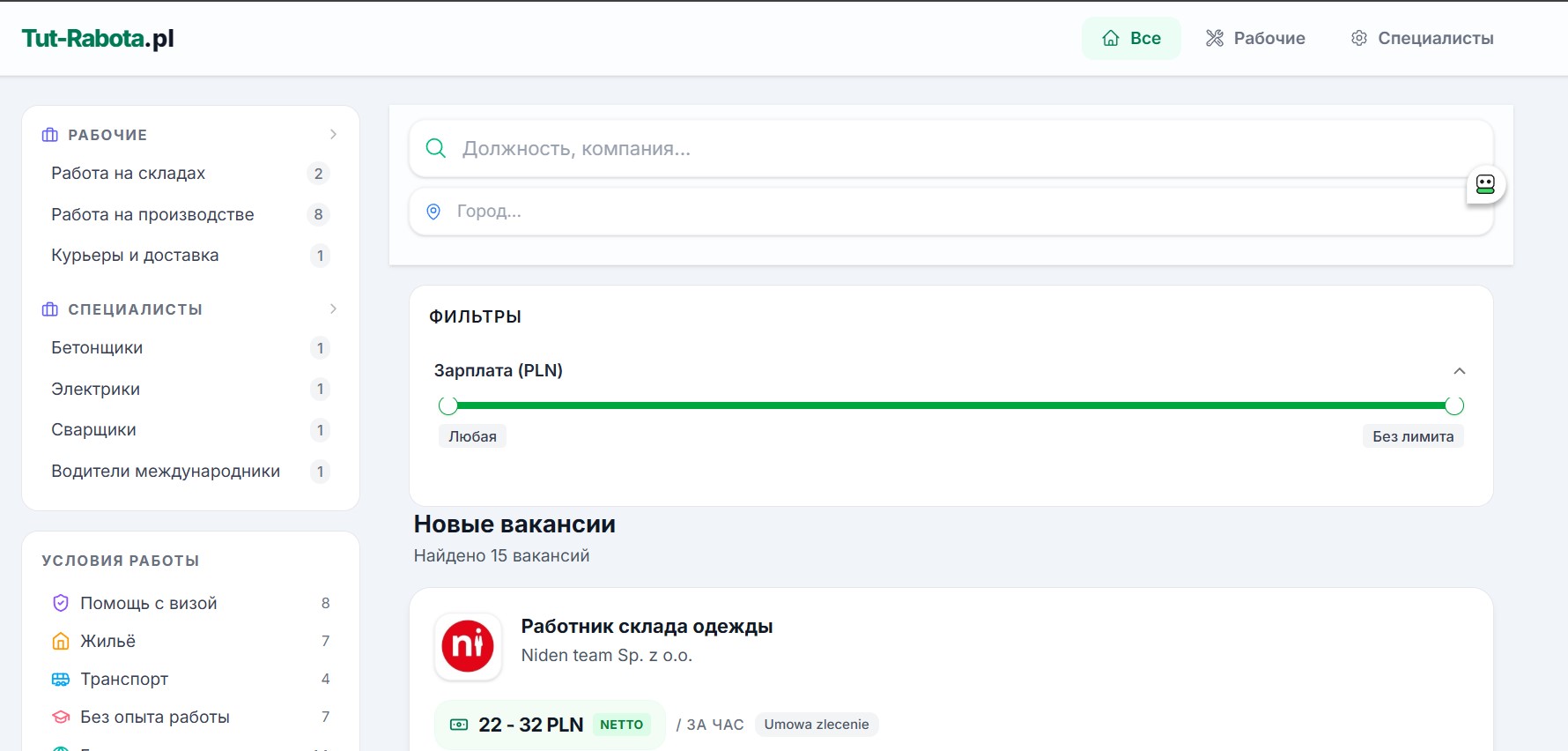This screenshot has width=1568, height=751.
Task: Click the count badge 2 beside Работа на складах
Action: [319, 174]
